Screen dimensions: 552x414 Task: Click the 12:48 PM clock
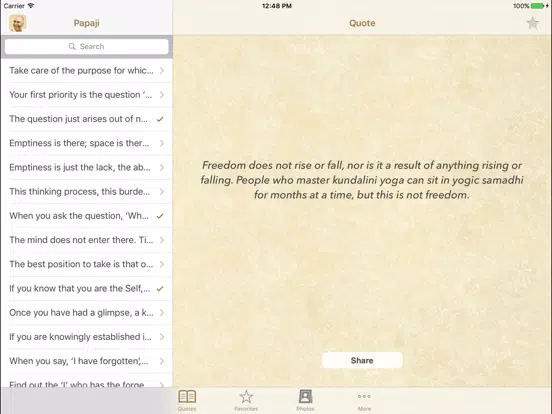(x=277, y=6)
